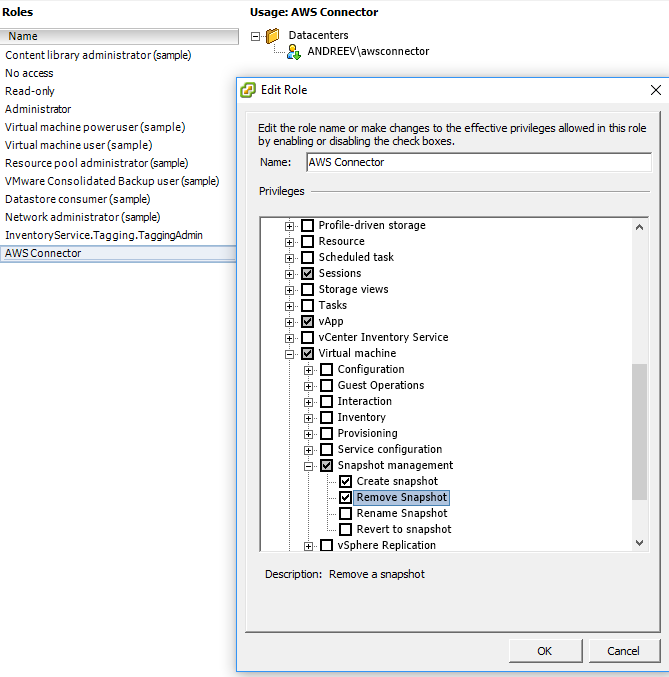Viewport: 669px width, 677px height.
Task: Click the Name column header in Roles
Action: (119, 36)
